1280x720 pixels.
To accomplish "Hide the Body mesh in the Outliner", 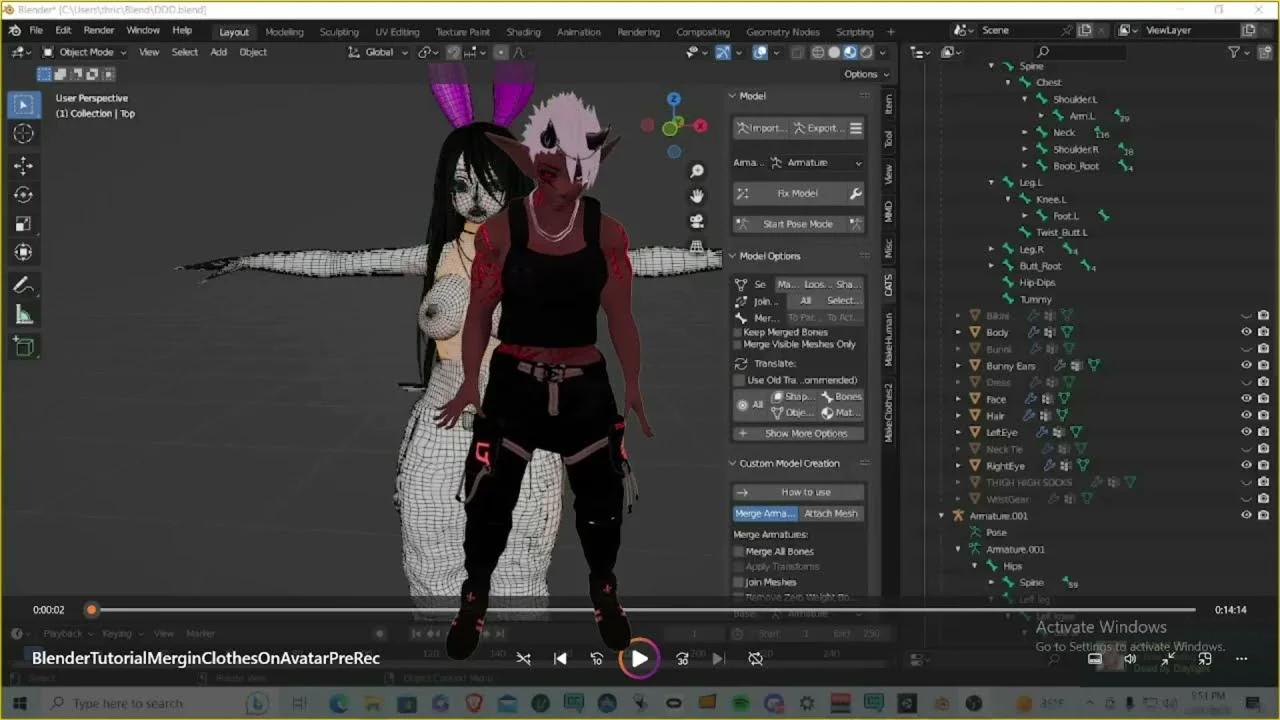I will (x=1247, y=332).
